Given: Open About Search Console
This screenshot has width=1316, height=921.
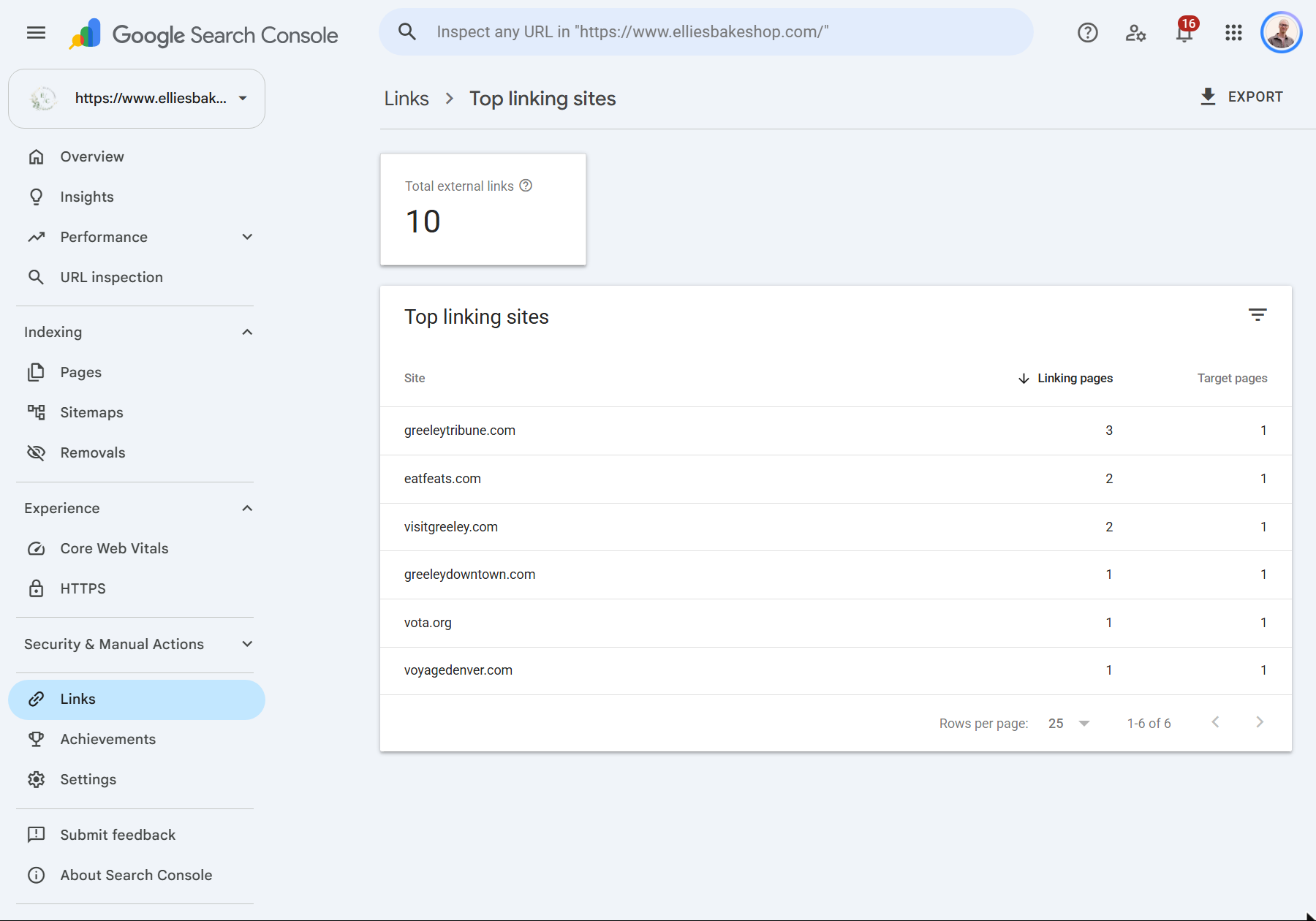Looking at the screenshot, I should click(x=137, y=875).
